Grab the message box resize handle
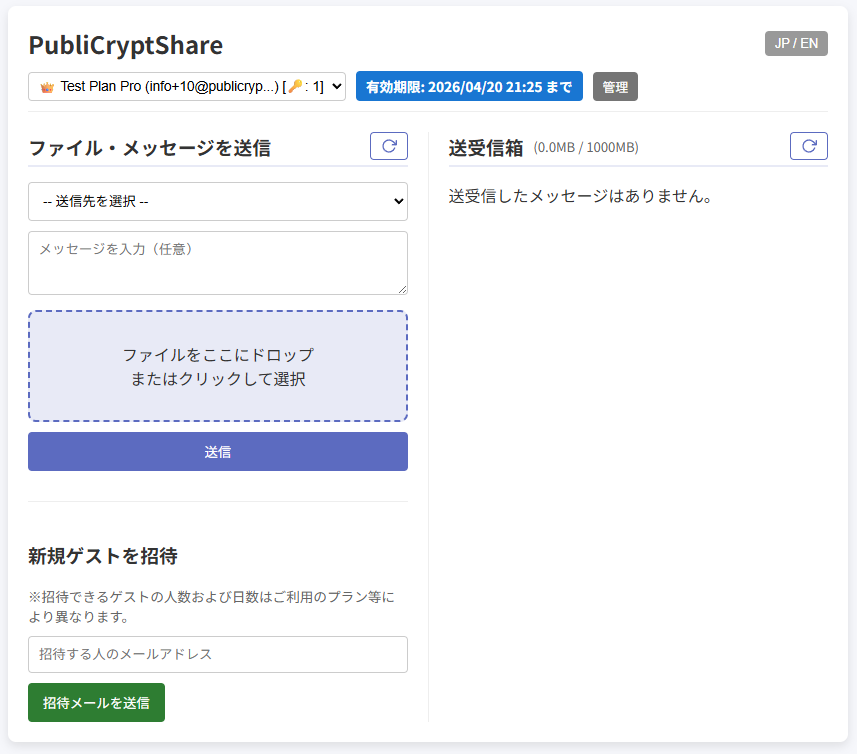857x754 pixels. (x=402, y=289)
